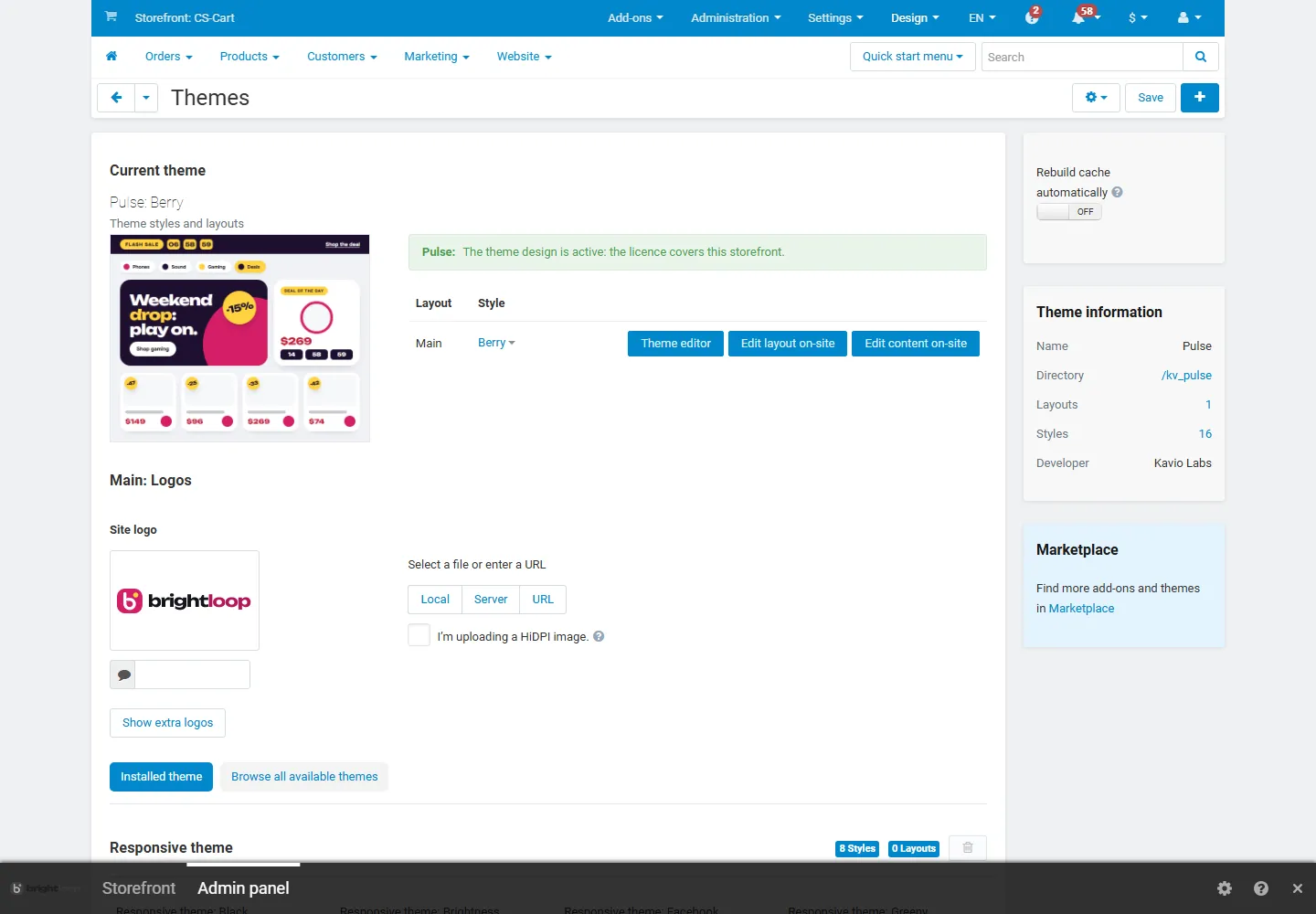
Task: Click the search magnifier button
Action: [x=1201, y=57]
